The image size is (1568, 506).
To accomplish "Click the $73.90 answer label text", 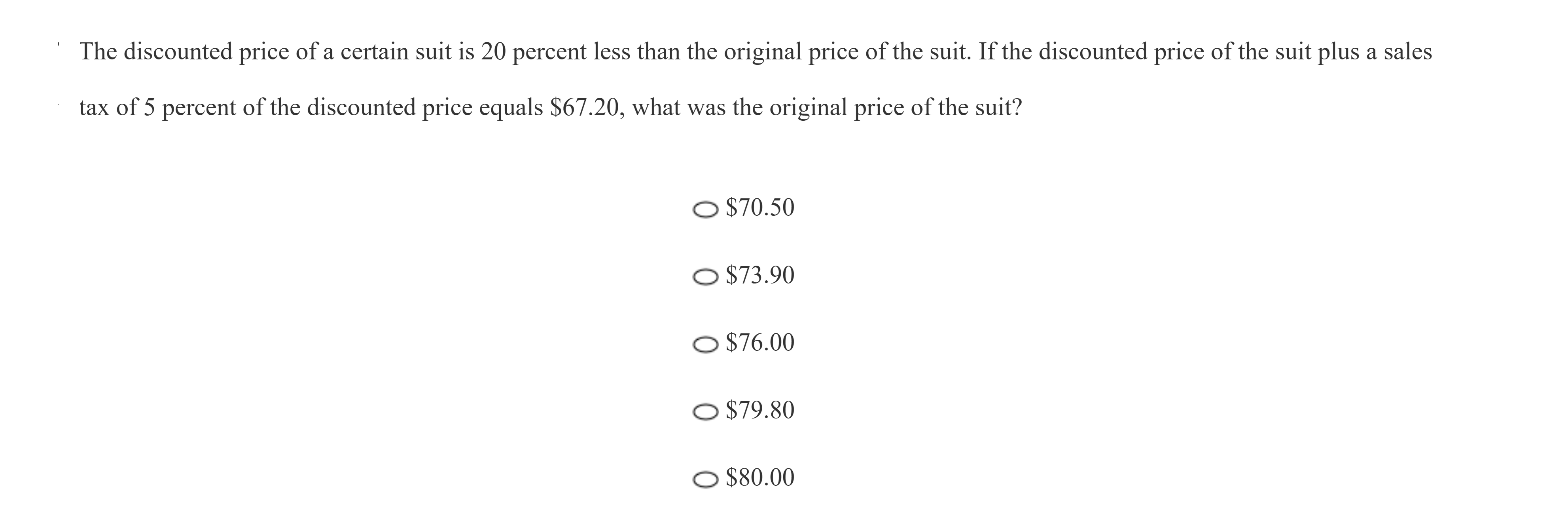I will pos(760,276).
